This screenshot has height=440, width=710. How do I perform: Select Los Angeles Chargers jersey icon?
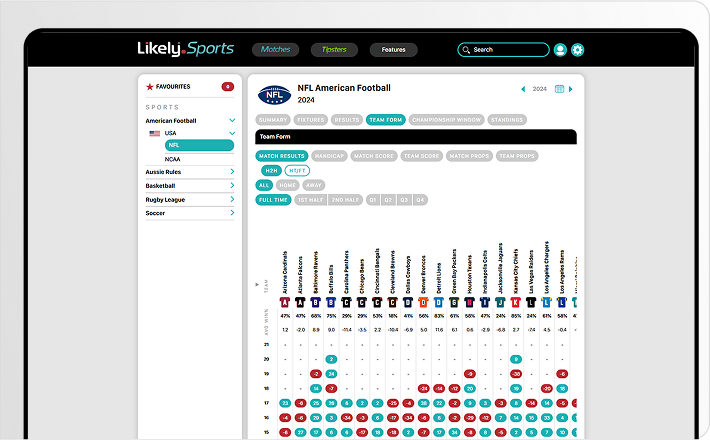tap(547, 302)
